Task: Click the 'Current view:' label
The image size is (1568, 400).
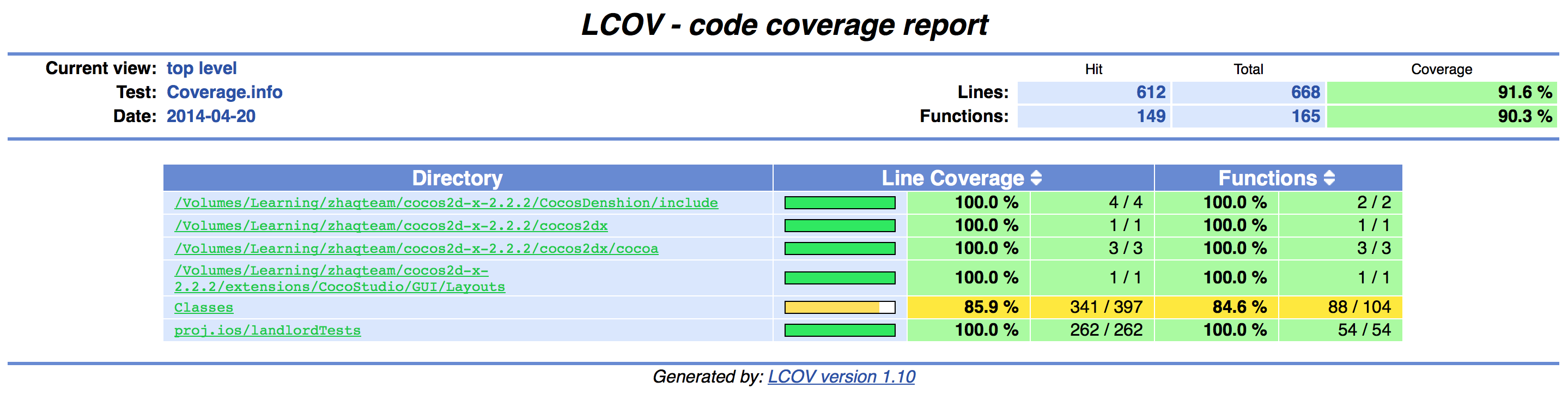Action: click(101, 68)
